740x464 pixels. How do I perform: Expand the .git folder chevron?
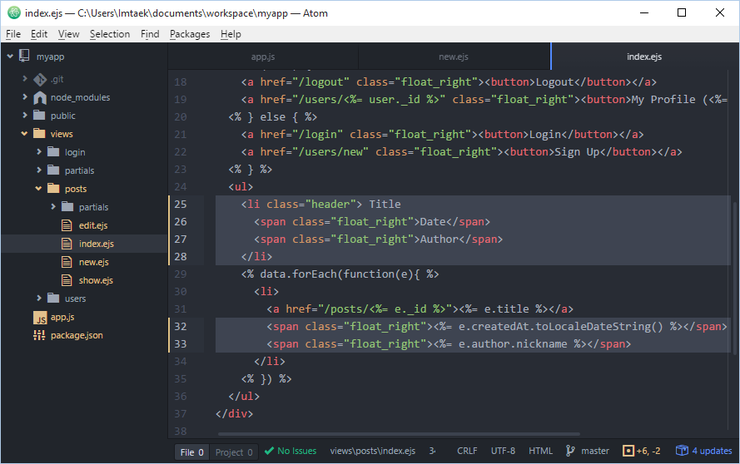25,79
